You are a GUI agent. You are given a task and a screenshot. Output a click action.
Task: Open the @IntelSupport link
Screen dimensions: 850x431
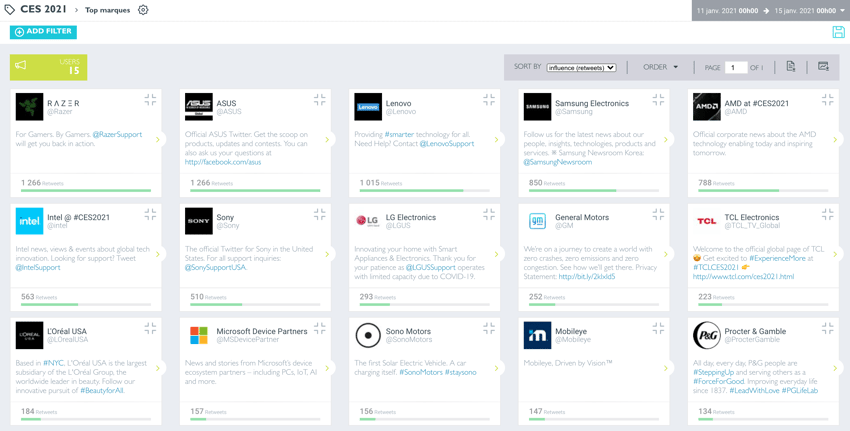pos(38,267)
